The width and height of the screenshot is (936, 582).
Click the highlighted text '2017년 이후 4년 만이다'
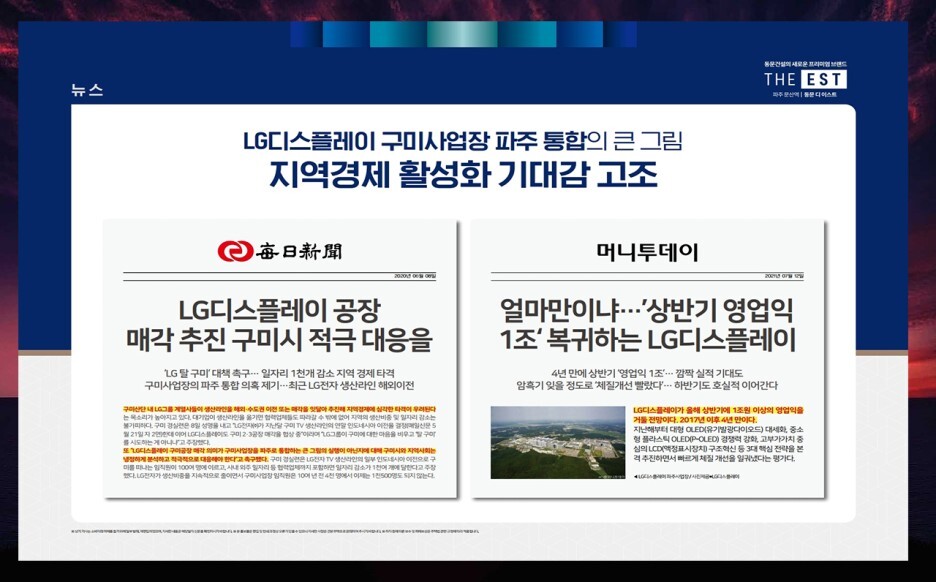[x=716, y=420]
